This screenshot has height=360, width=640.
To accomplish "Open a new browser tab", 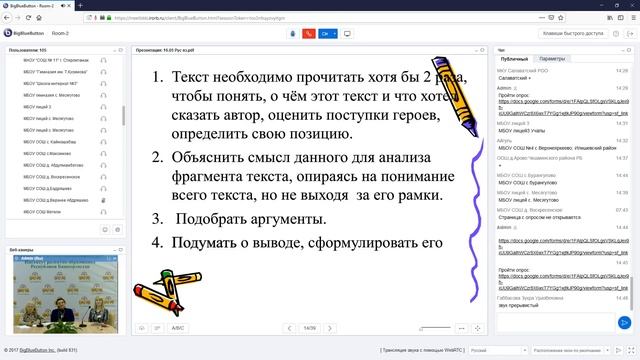I will 80,5.
